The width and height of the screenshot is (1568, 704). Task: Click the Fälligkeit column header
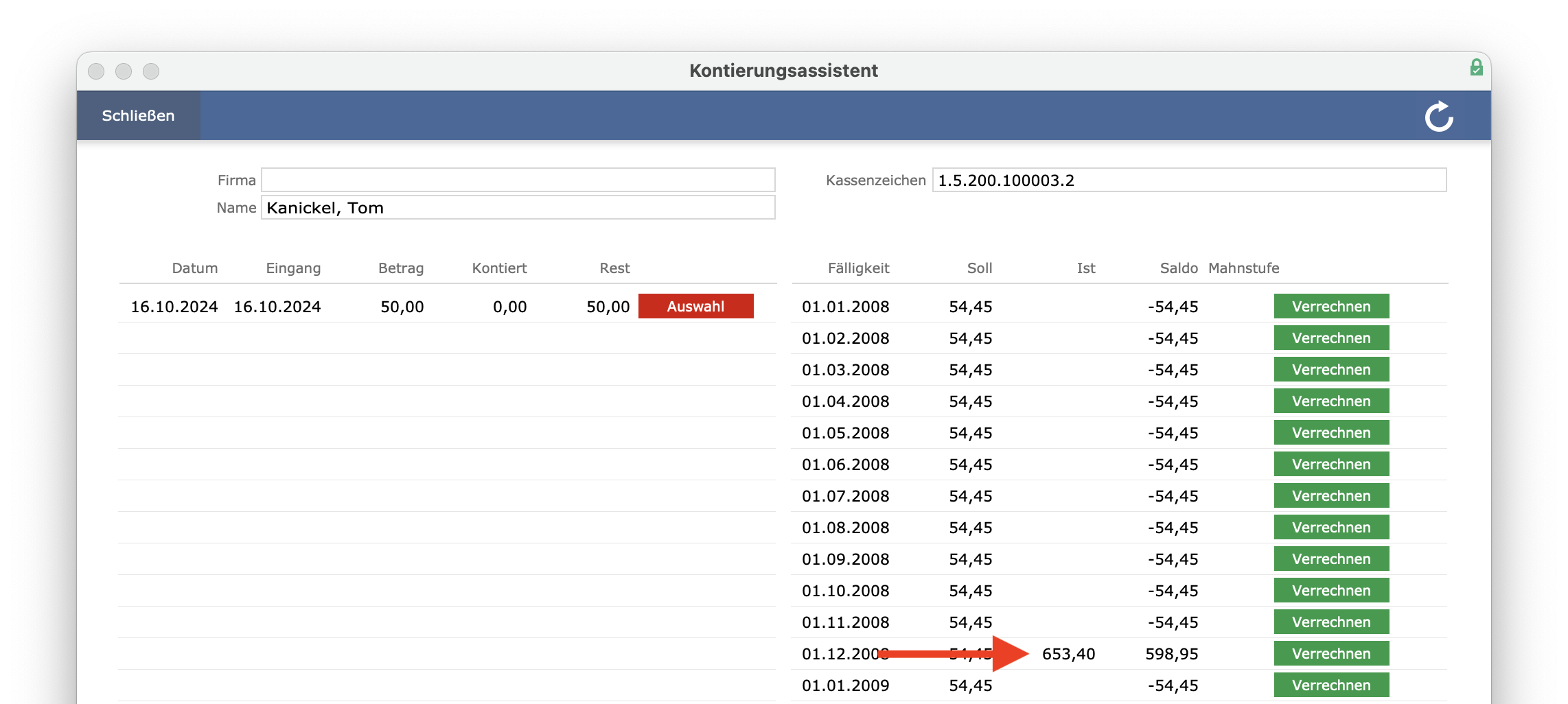858,268
